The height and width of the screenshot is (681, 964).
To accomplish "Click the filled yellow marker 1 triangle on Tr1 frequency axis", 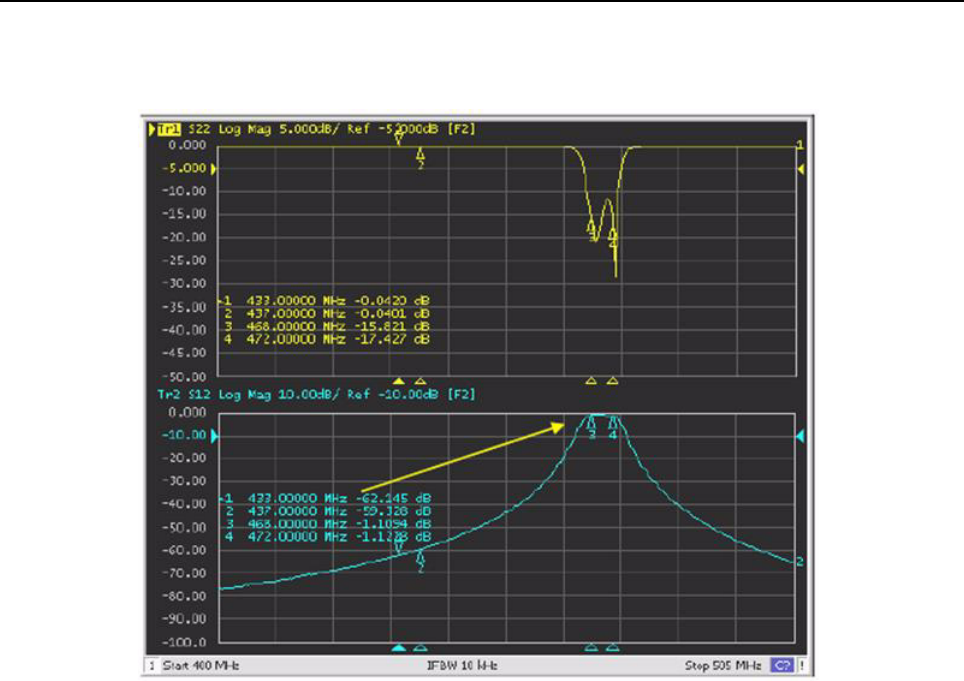I will (399, 382).
